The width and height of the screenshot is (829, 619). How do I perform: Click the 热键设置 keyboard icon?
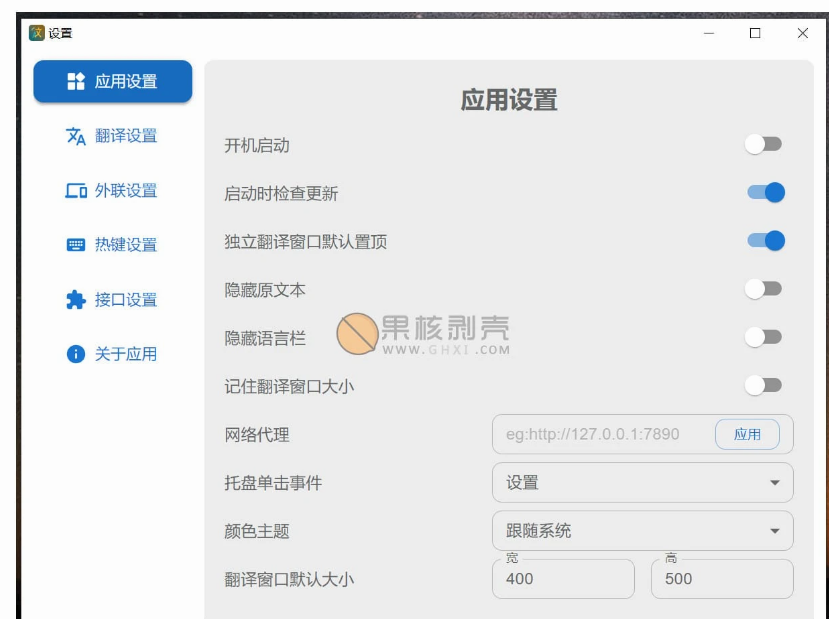pyautogui.click(x=76, y=245)
